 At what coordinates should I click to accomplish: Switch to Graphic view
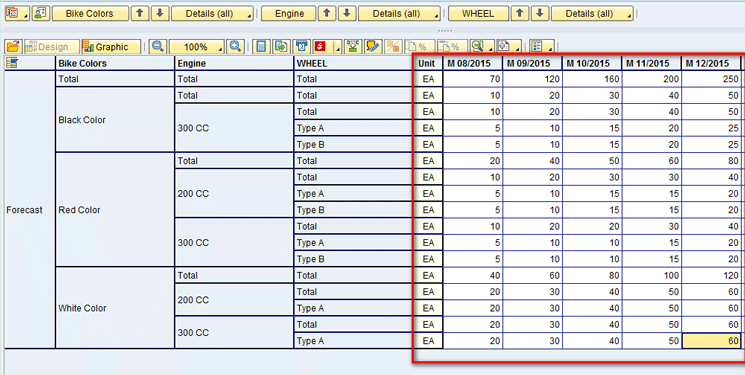[x=111, y=47]
